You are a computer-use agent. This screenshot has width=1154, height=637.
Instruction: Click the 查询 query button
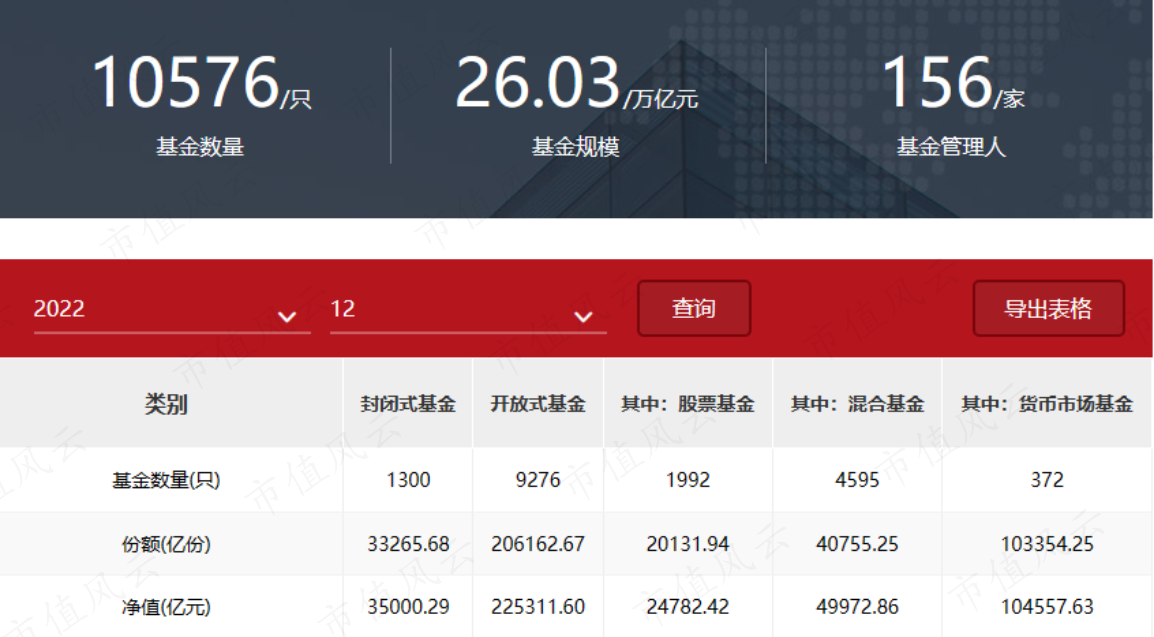coord(694,308)
